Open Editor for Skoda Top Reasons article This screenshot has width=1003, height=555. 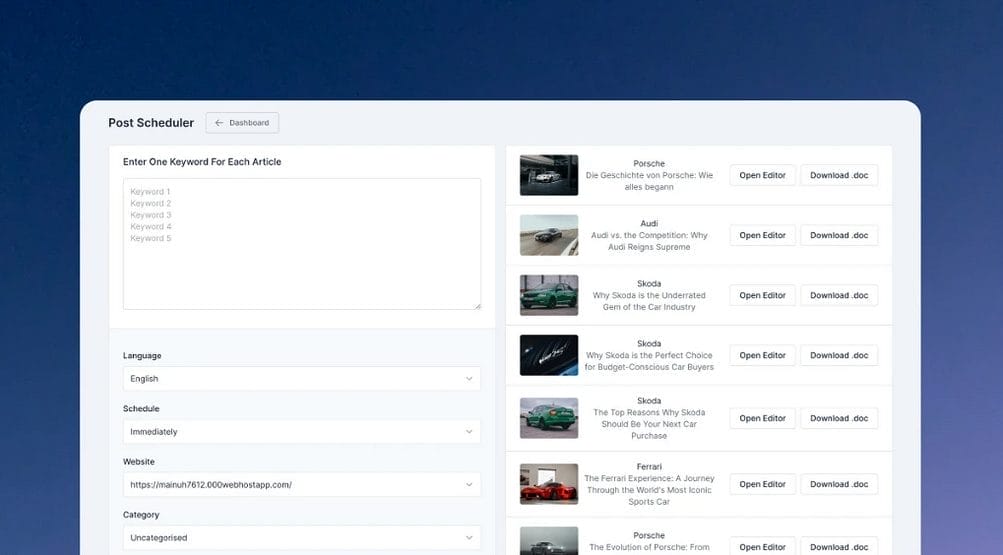[762, 418]
